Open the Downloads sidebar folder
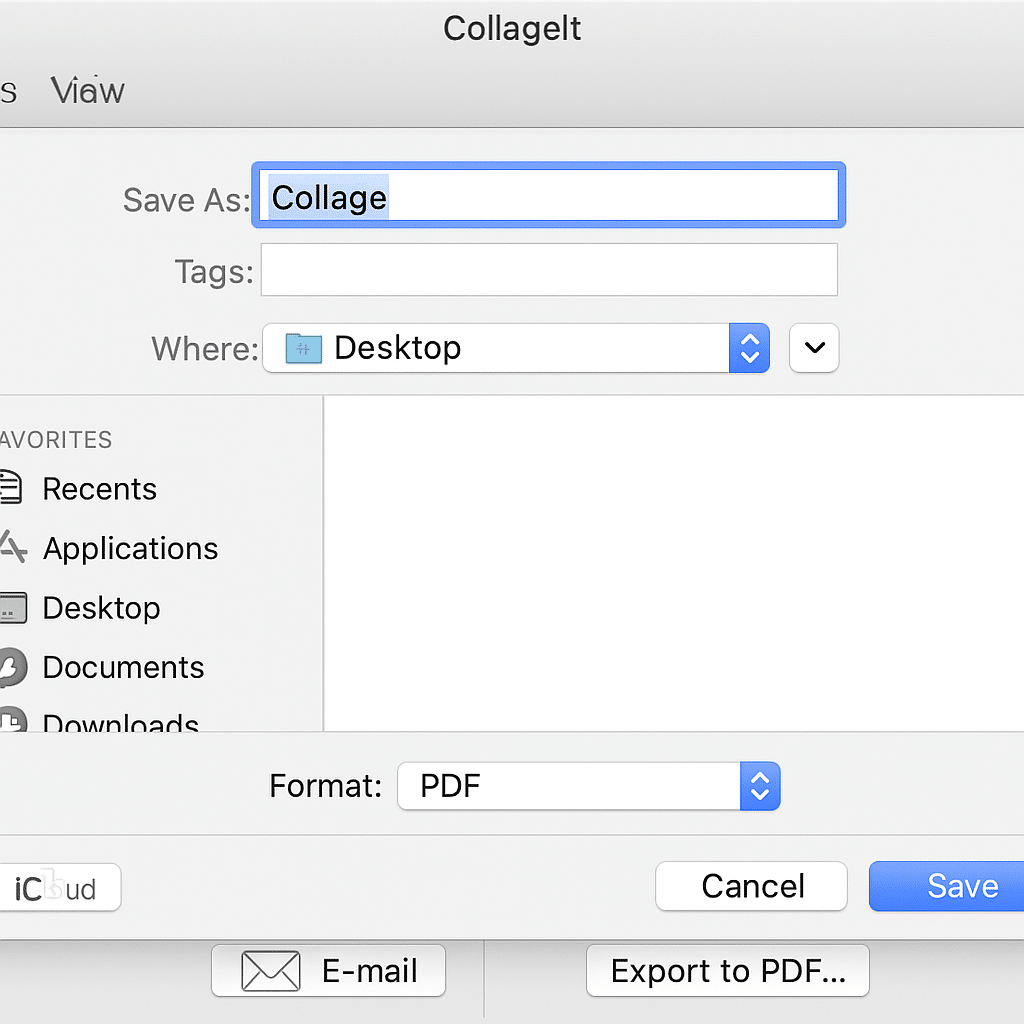1024x1024 pixels. tap(120, 722)
